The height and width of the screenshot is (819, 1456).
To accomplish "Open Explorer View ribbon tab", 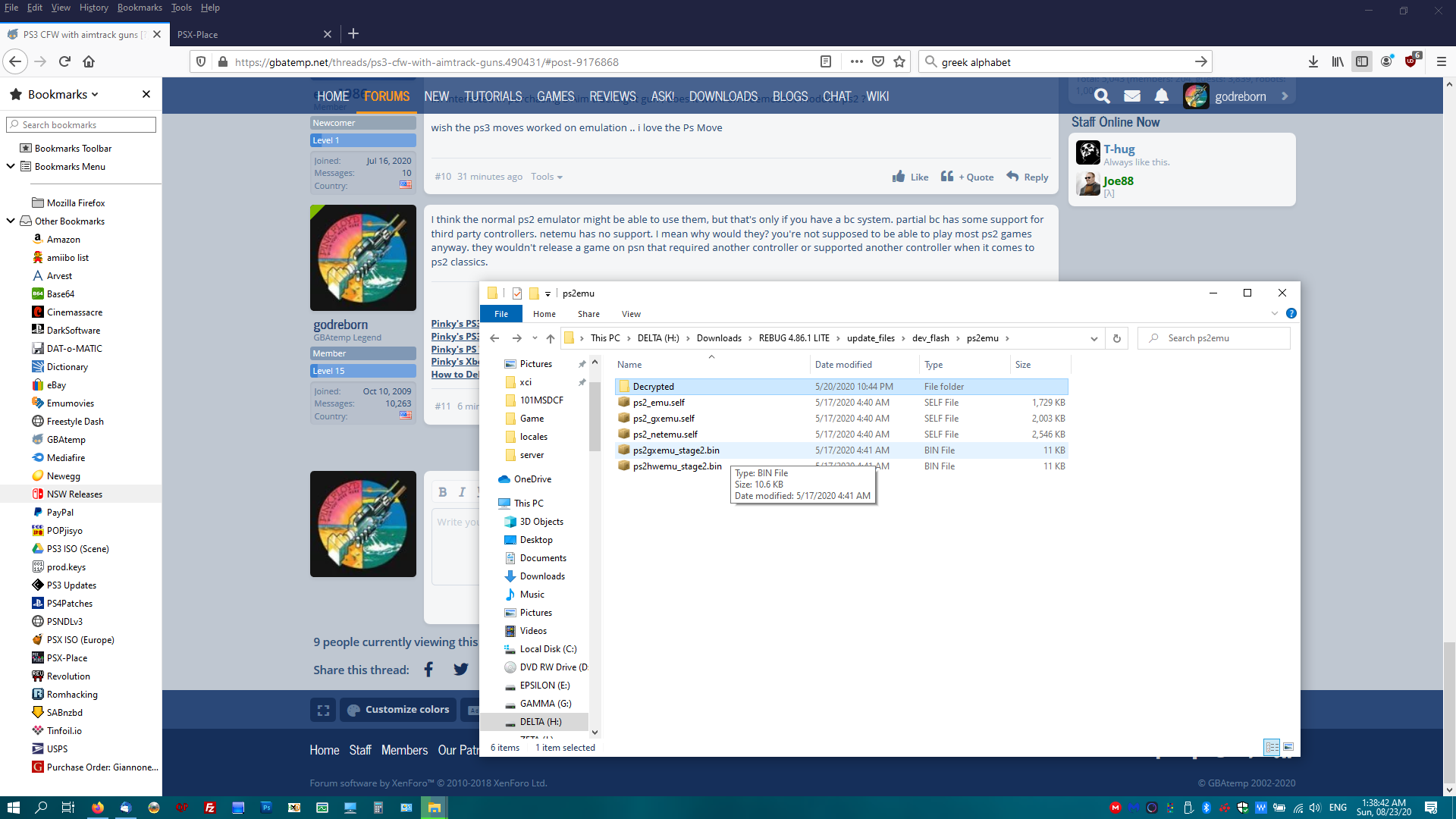I will point(631,314).
